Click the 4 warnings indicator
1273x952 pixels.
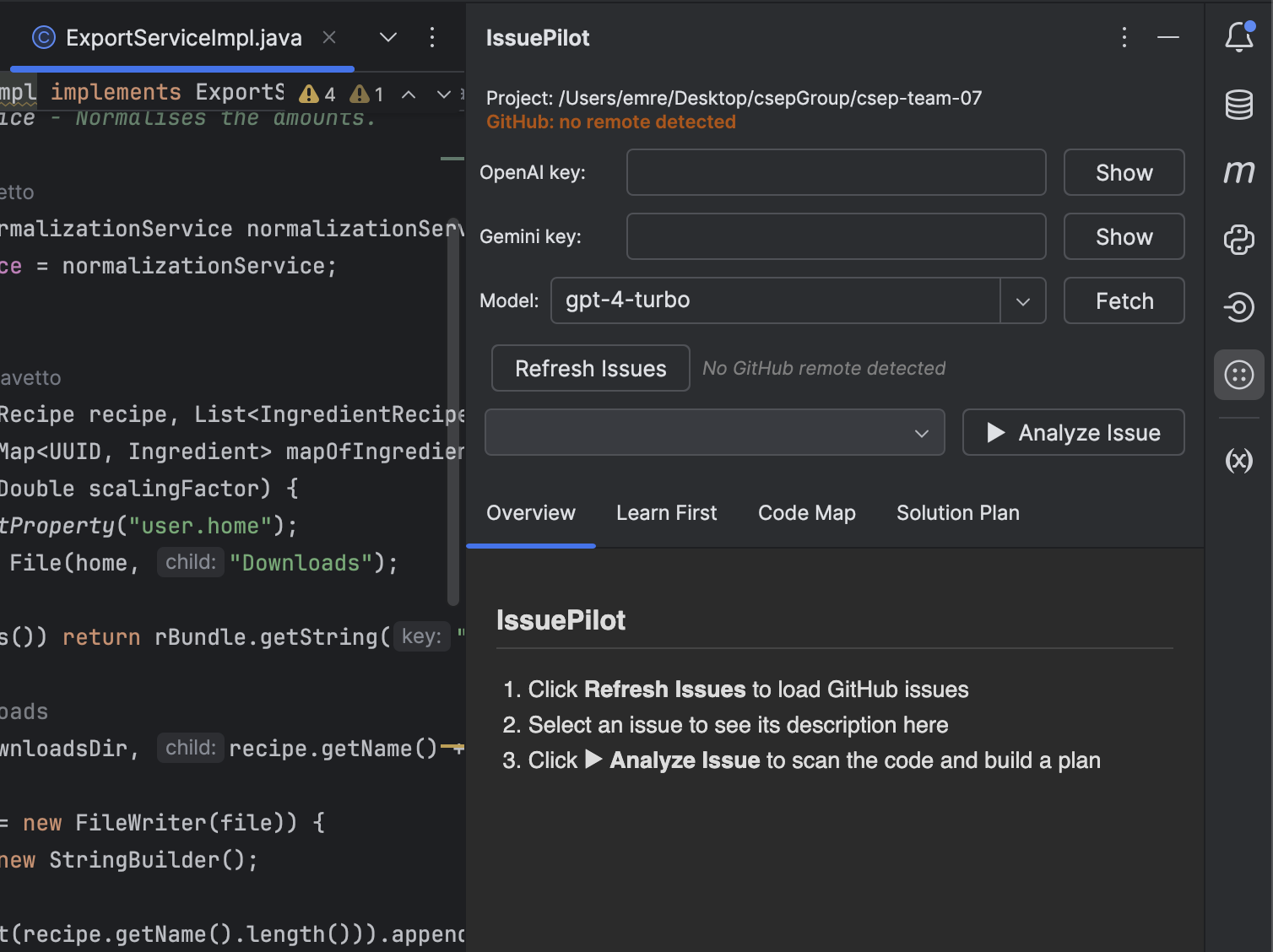coord(317,94)
